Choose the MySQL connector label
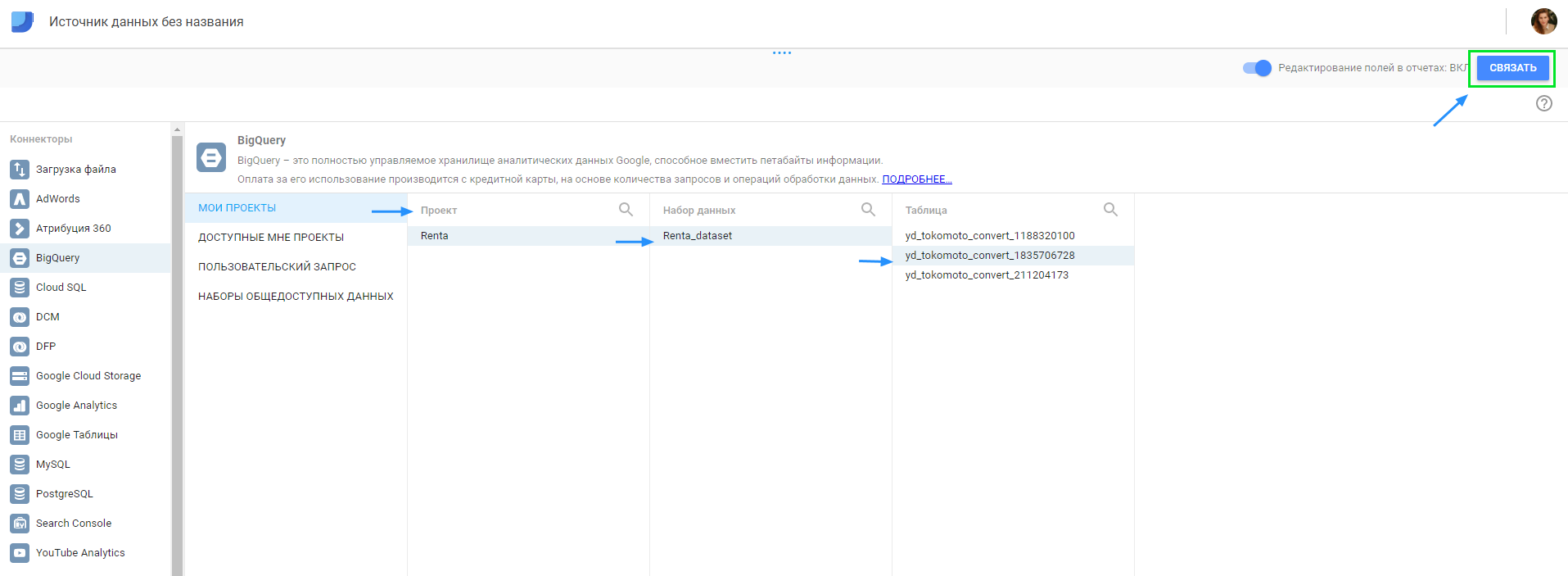Viewport: 1568px width, 576px height. [x=53, y=465]
